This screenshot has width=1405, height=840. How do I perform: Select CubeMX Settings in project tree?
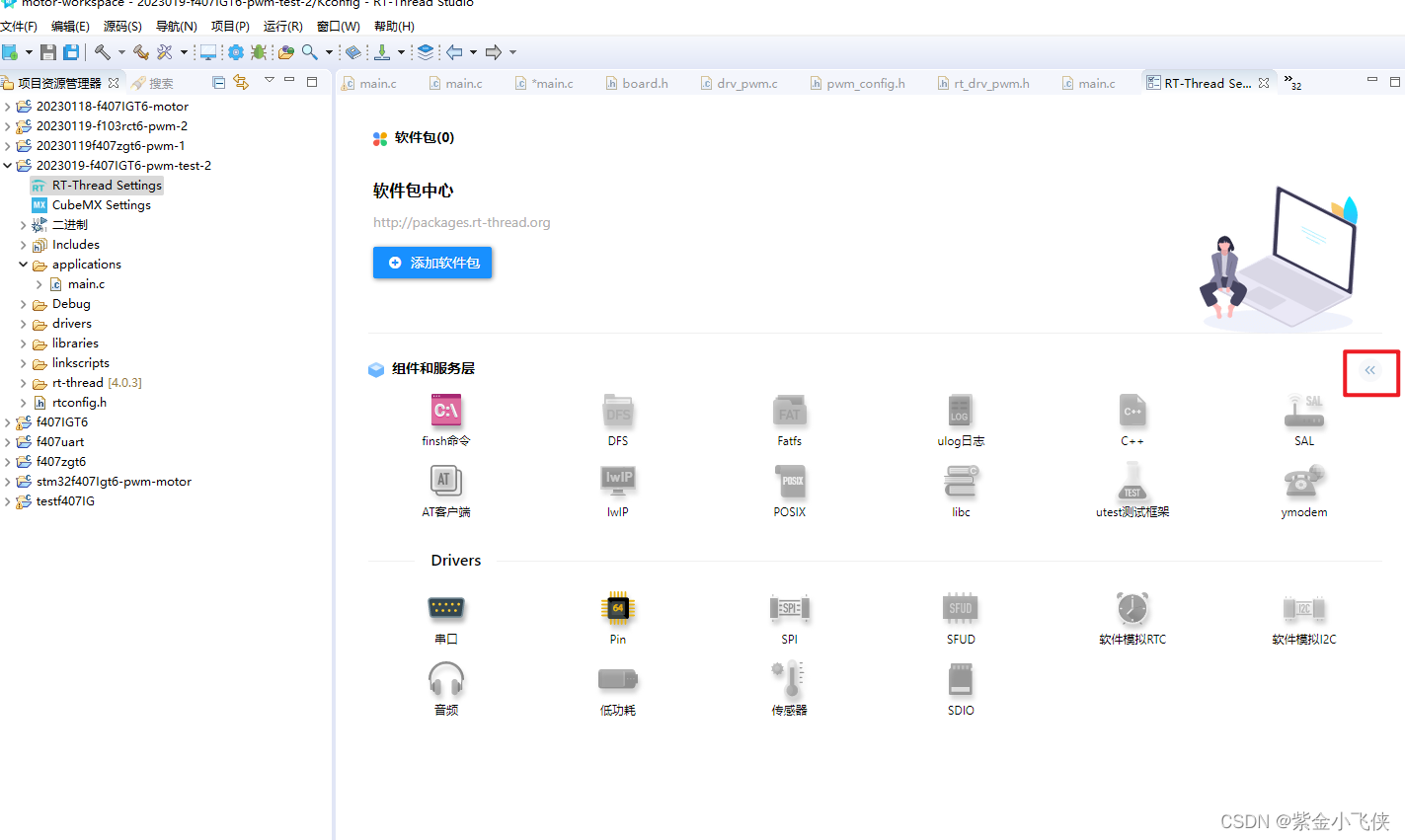pos(92,205)
